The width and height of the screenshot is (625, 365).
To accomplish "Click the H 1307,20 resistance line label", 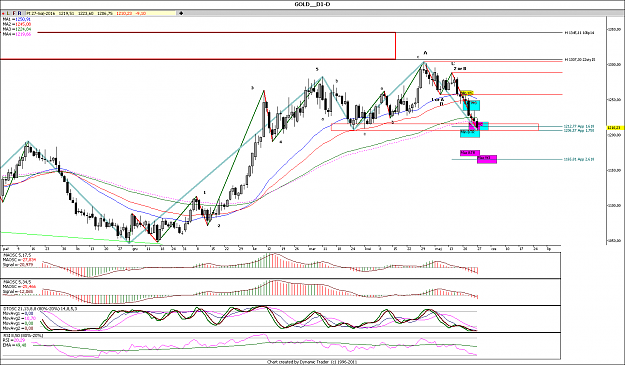I will coord(580,60).
